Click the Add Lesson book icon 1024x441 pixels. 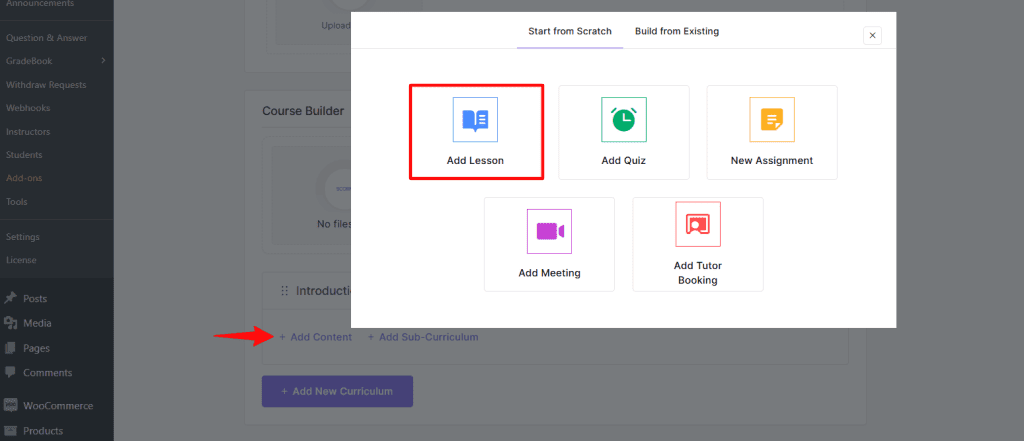(475, 120)
